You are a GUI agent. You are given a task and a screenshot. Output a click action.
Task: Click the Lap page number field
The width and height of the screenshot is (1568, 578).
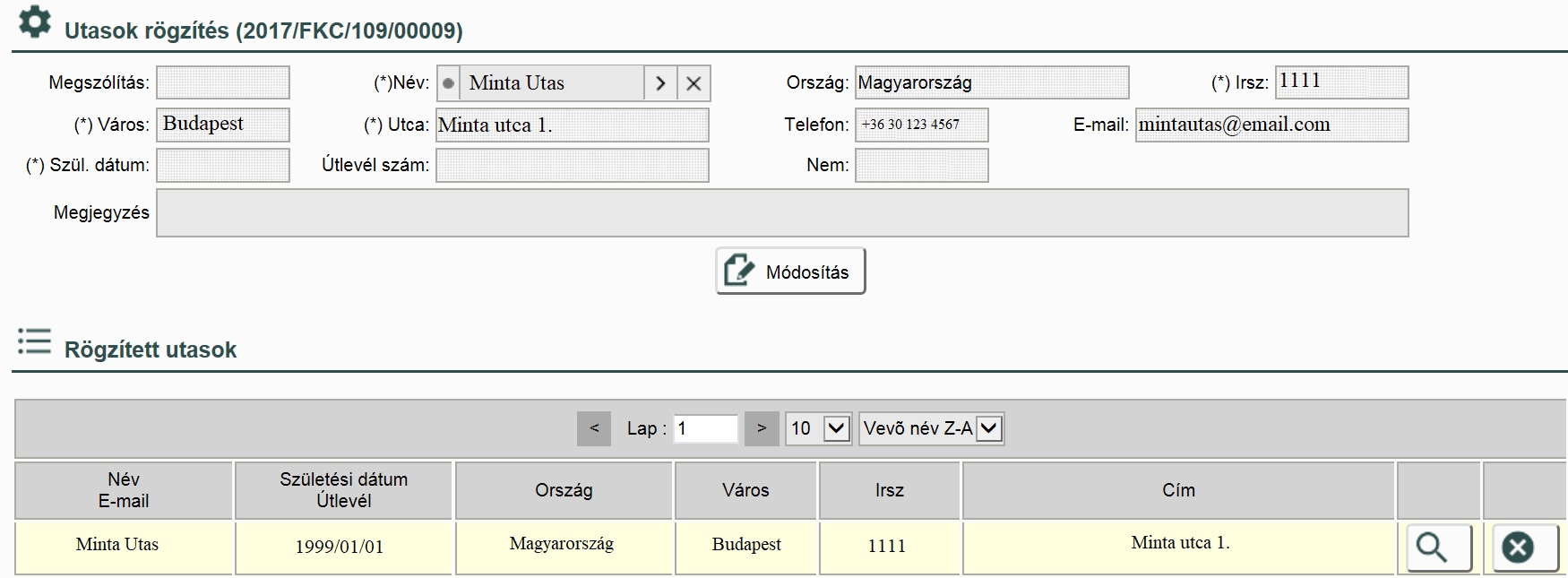pos(705,428)
